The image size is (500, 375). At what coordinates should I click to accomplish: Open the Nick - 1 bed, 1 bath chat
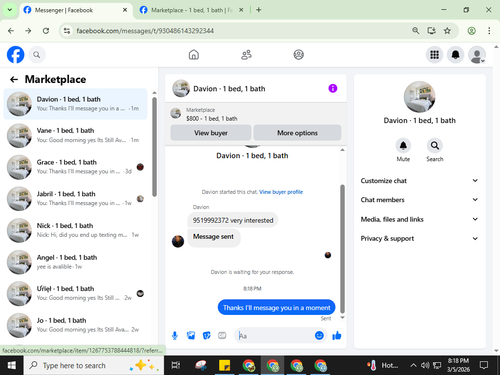[x=75, y=230]
